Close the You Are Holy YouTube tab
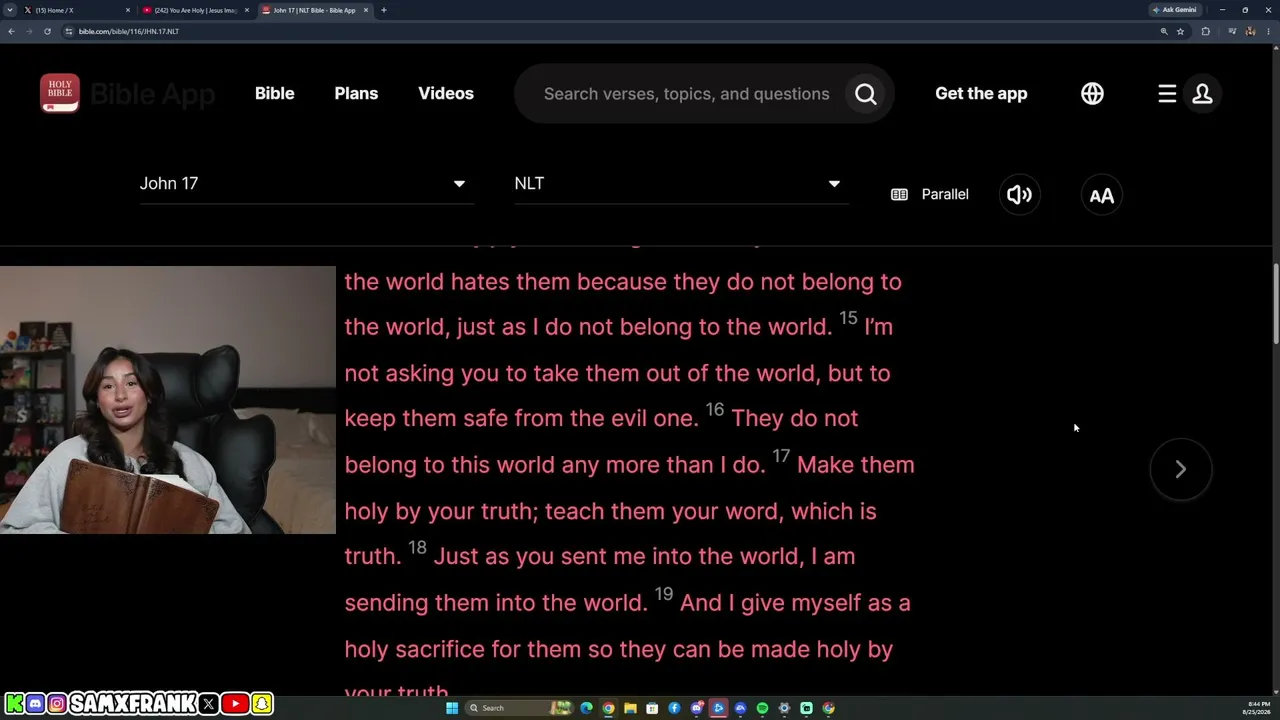The width and height of the screenshot is (1280, 720). (246, 10)
